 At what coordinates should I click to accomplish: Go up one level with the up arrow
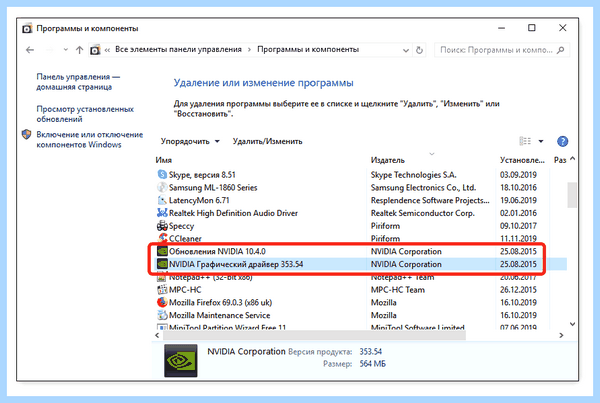(79, 50)
